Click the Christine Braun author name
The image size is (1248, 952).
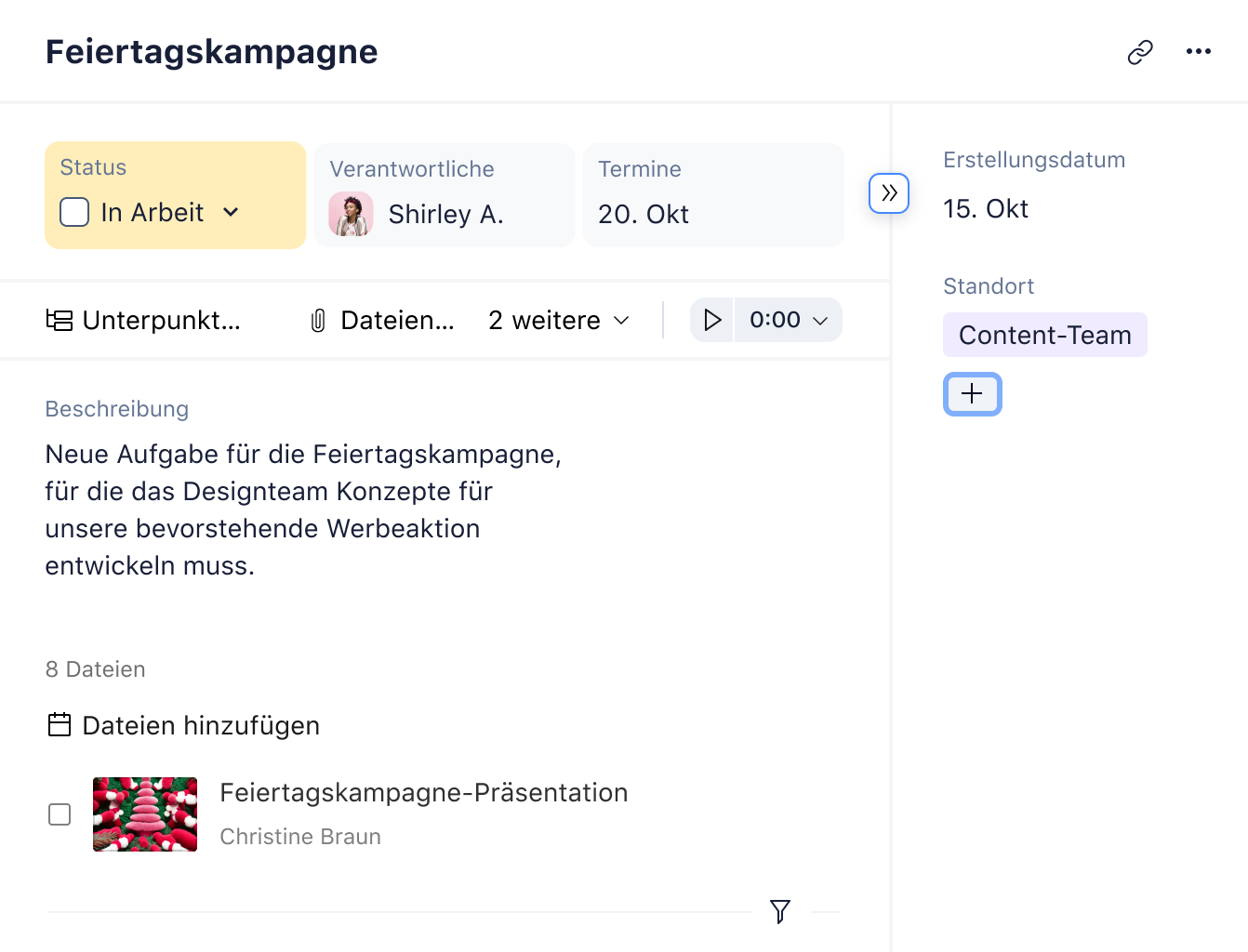tap(300, 837)
